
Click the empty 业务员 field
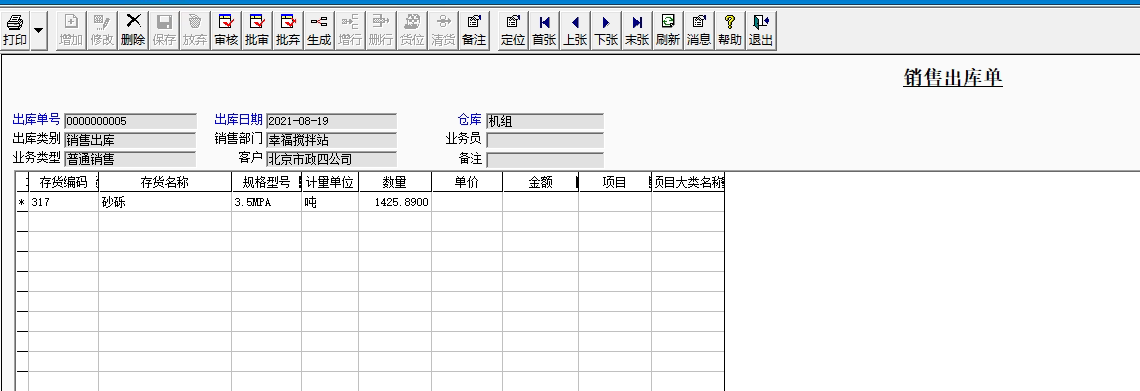tap(545, 140)
